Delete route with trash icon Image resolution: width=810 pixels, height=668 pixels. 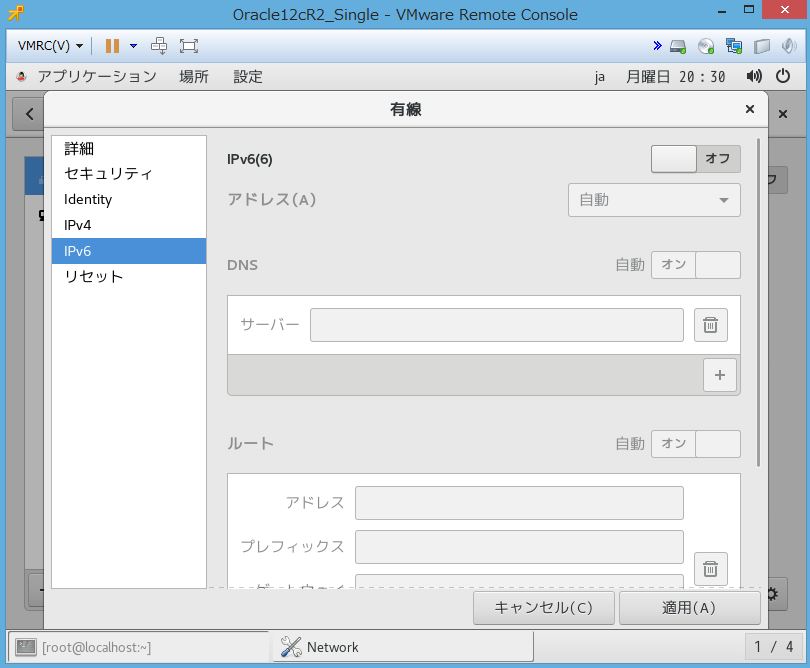click(711, 569)
